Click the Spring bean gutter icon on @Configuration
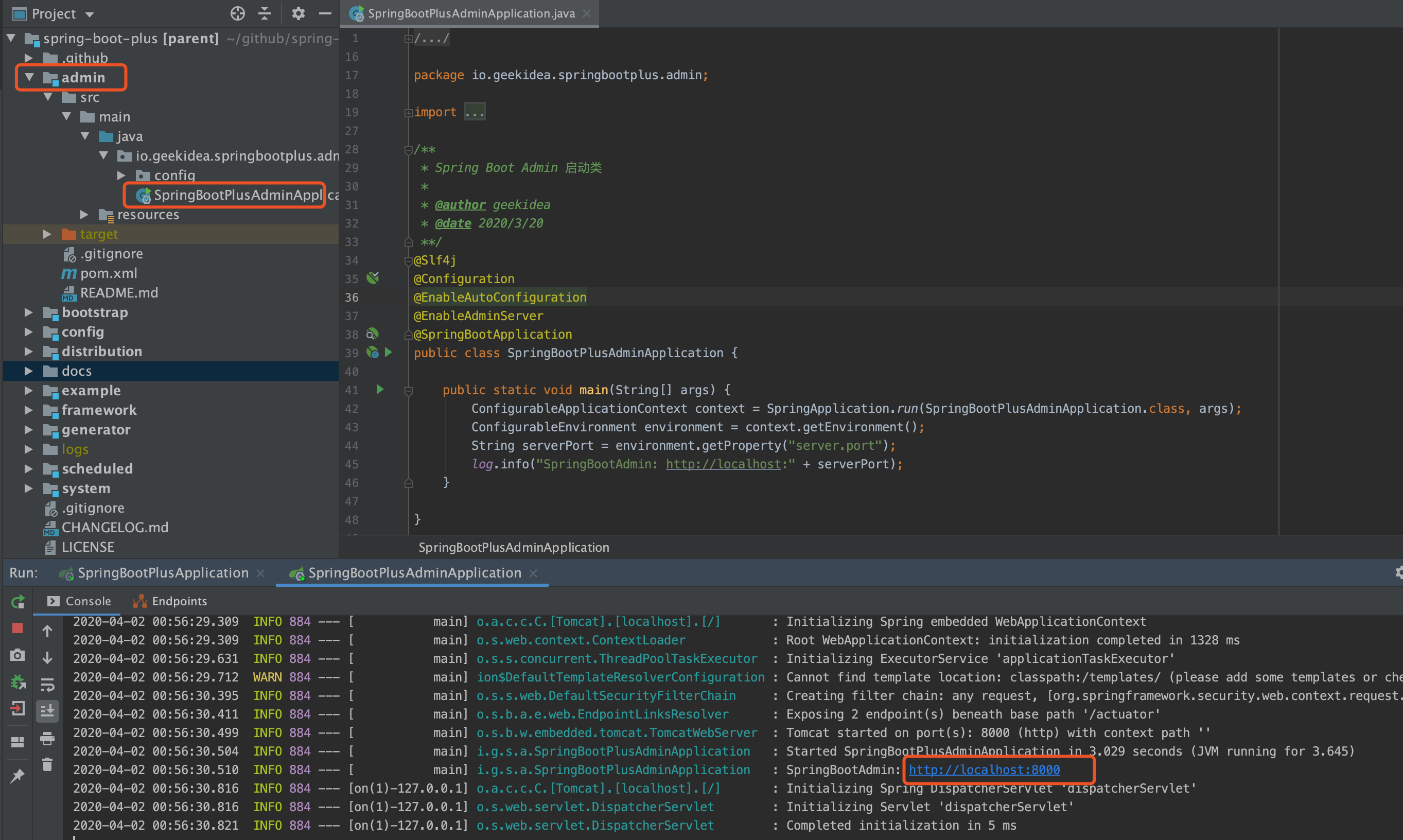 click(372, 278)
